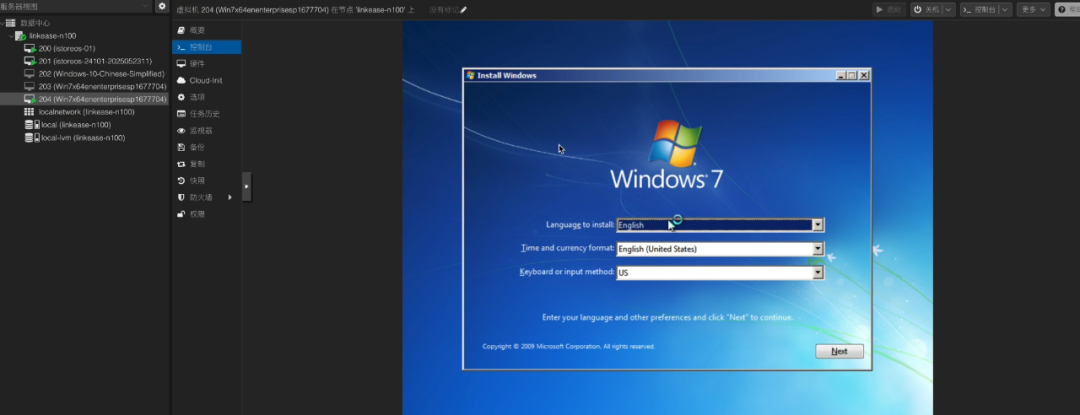1080x415 pixels.
Task: Click the noVNC side panel handle arrow
Action: [x=247, y=187]
